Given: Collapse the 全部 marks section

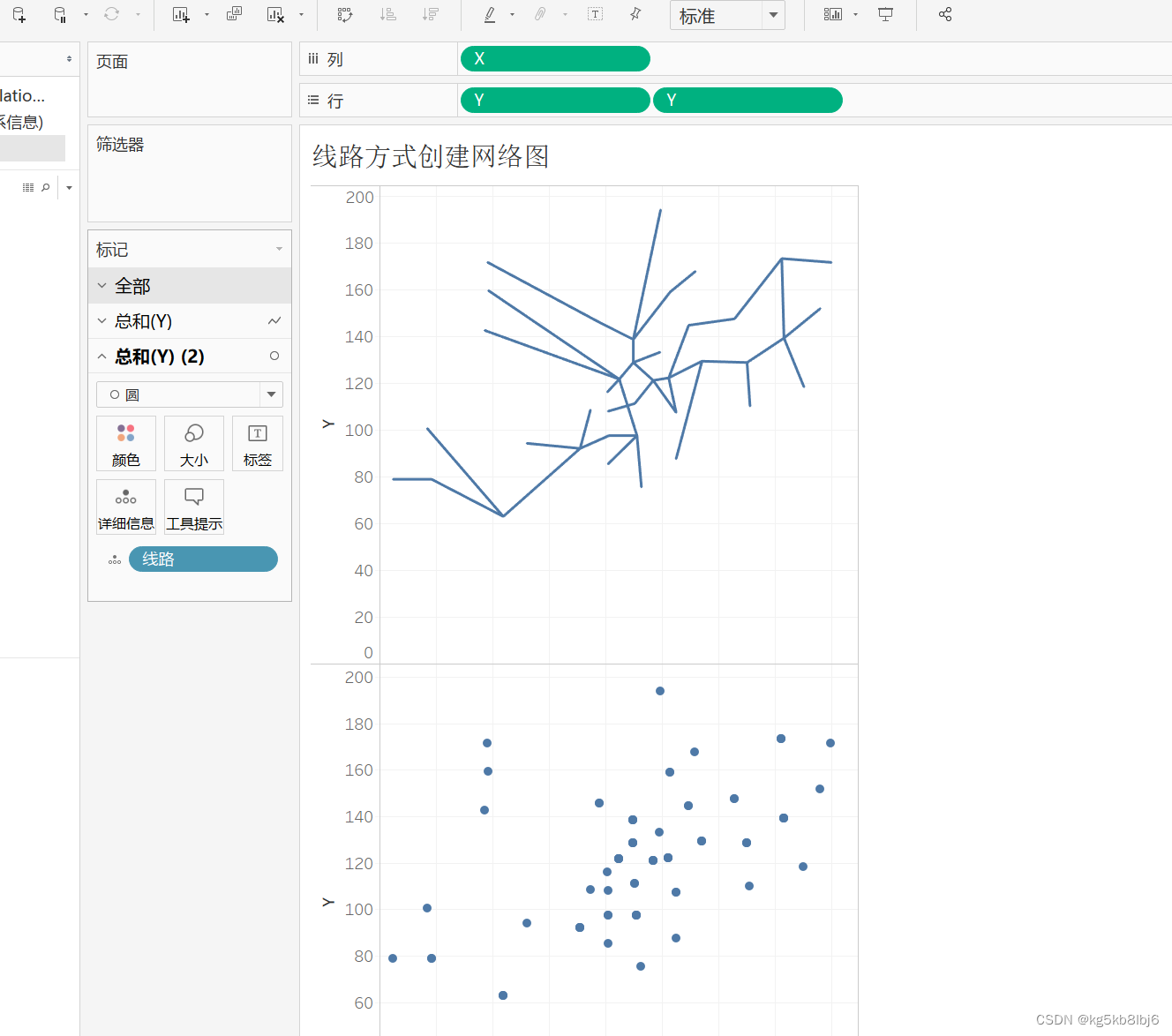Looking at the screenshot, I should pyautogui.click(x=101, y=286).
